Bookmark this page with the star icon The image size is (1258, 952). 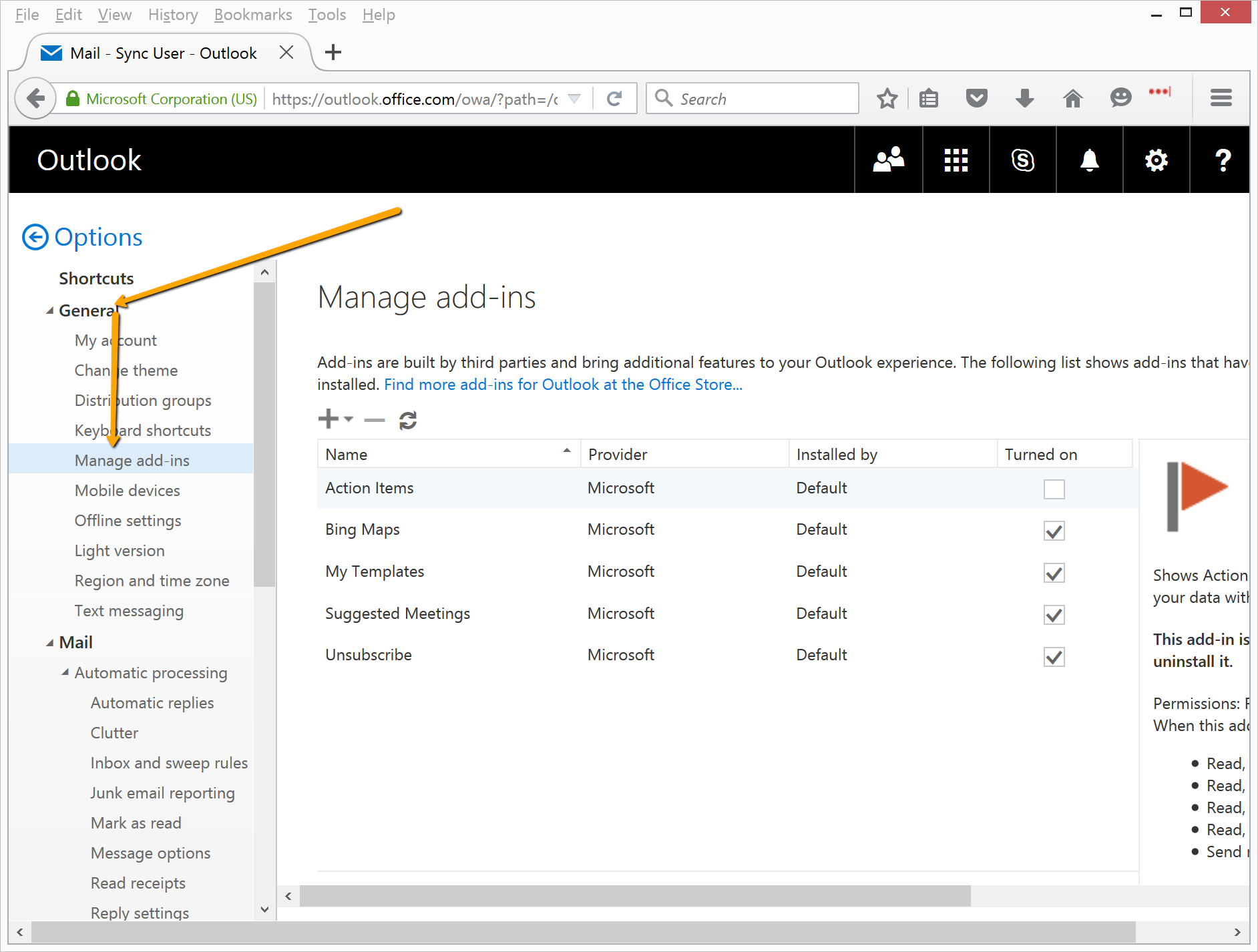click(887, 99)
